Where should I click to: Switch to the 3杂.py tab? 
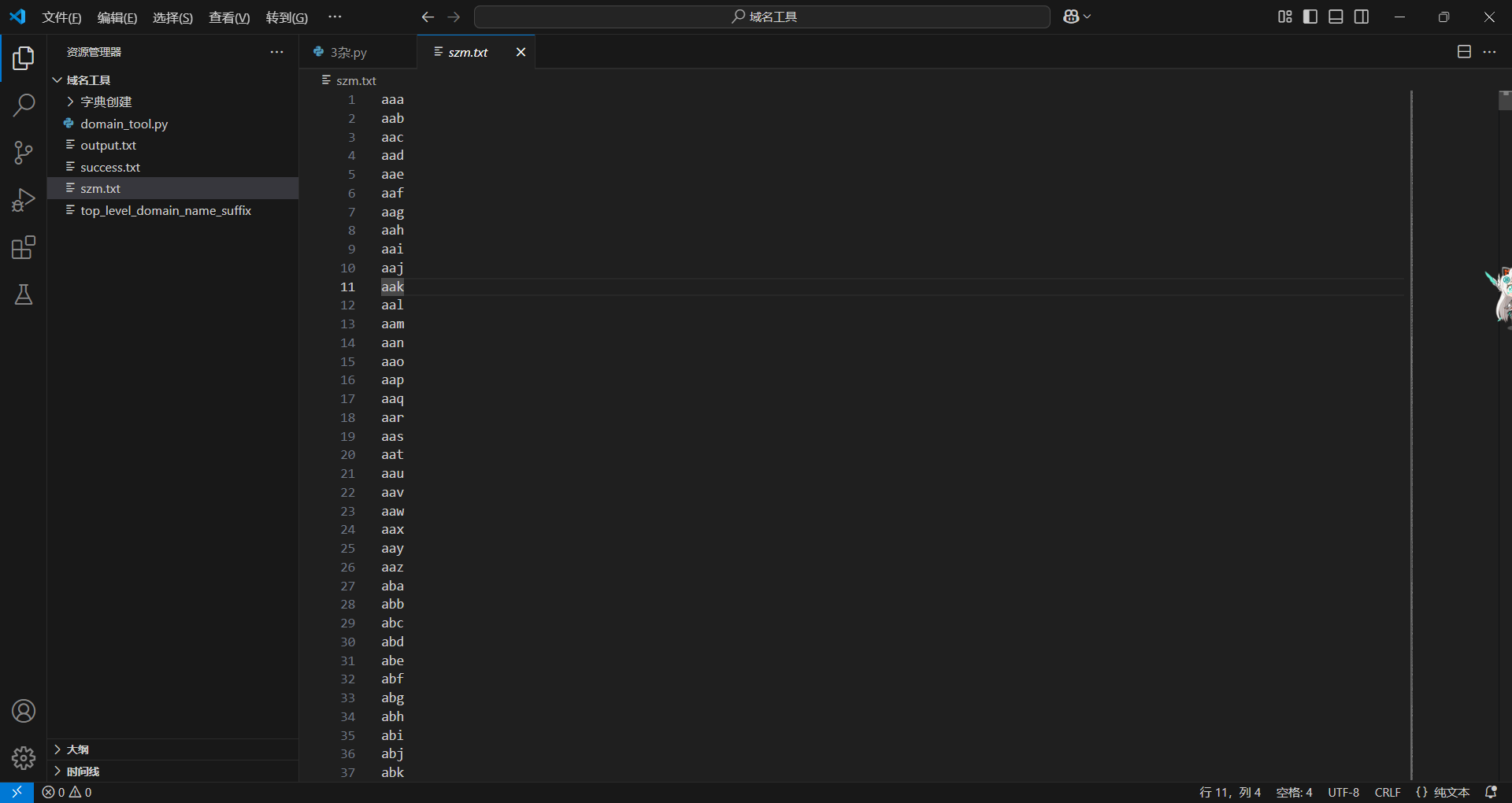348,52
